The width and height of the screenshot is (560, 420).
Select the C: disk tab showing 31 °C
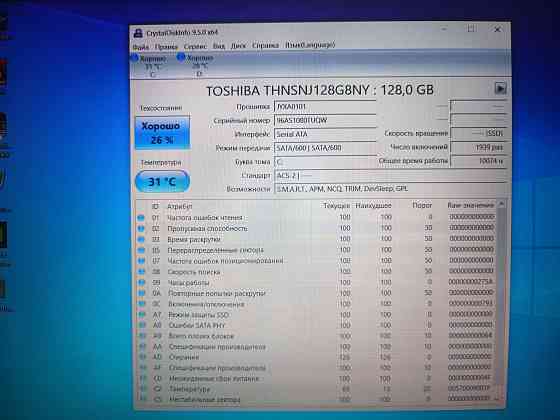click(x=149, y=66)
